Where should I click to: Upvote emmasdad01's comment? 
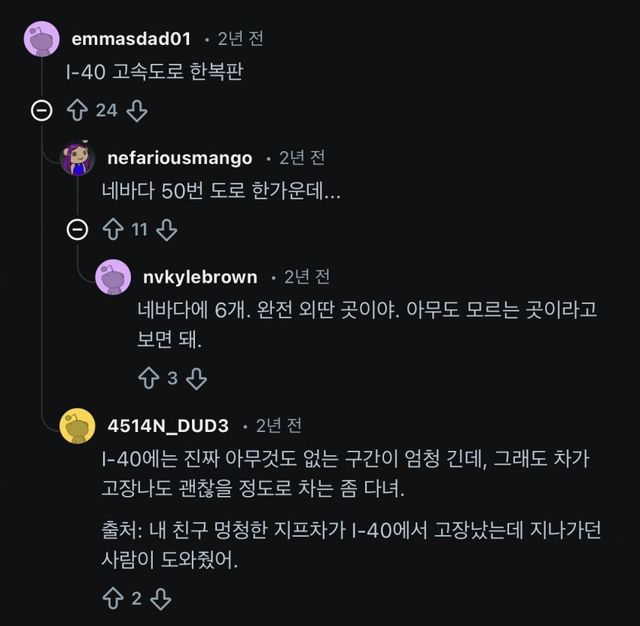pyautogui.click(x=77, y=110)
